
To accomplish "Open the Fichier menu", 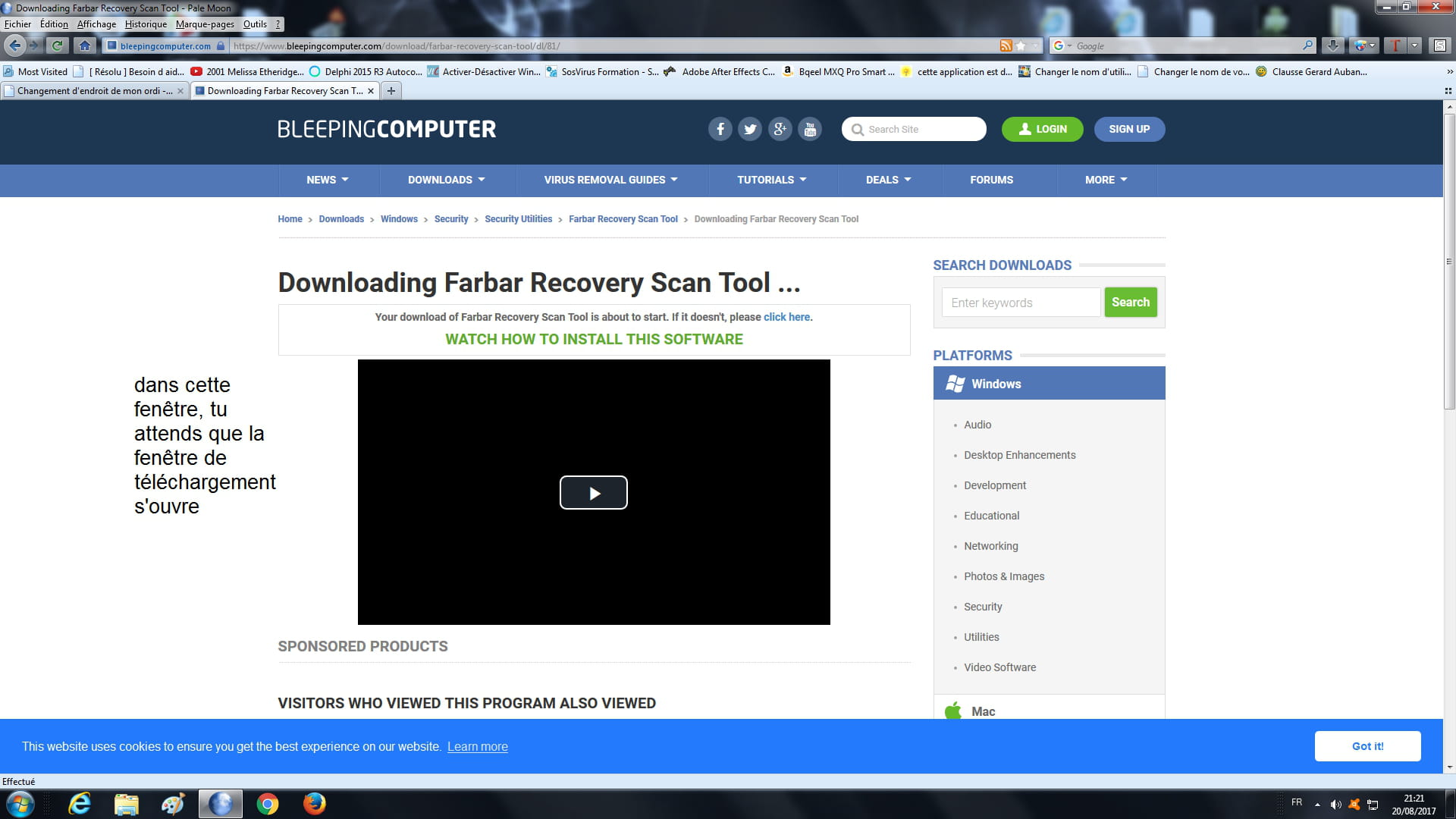I will pos(18,24).
